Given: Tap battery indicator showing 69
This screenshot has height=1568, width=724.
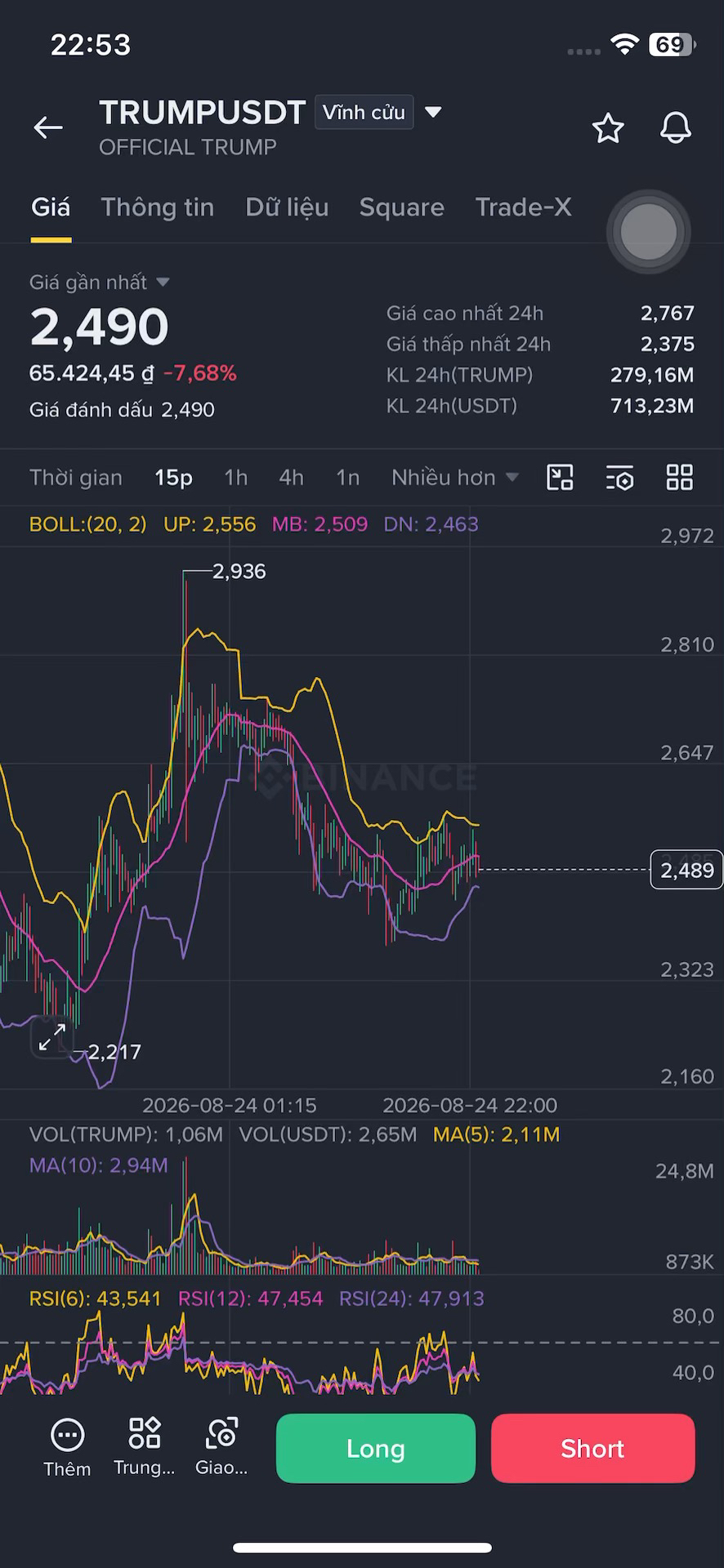Looking at the screenshot, I should 672,44.
